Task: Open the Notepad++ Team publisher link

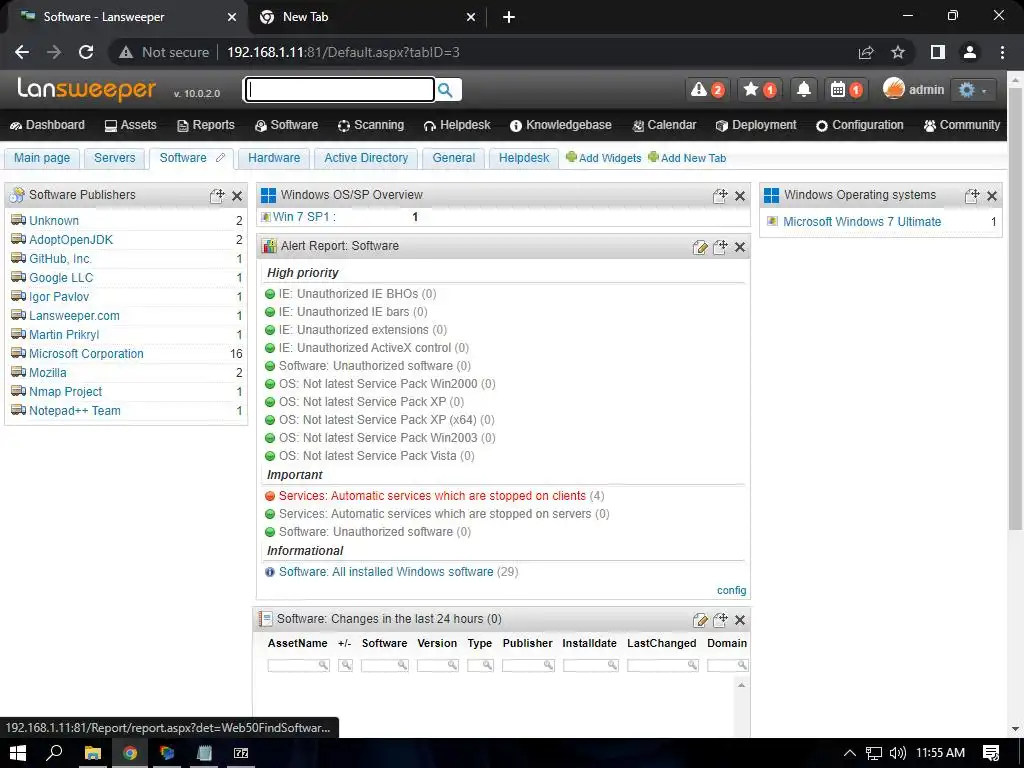Action: [74, 411]
